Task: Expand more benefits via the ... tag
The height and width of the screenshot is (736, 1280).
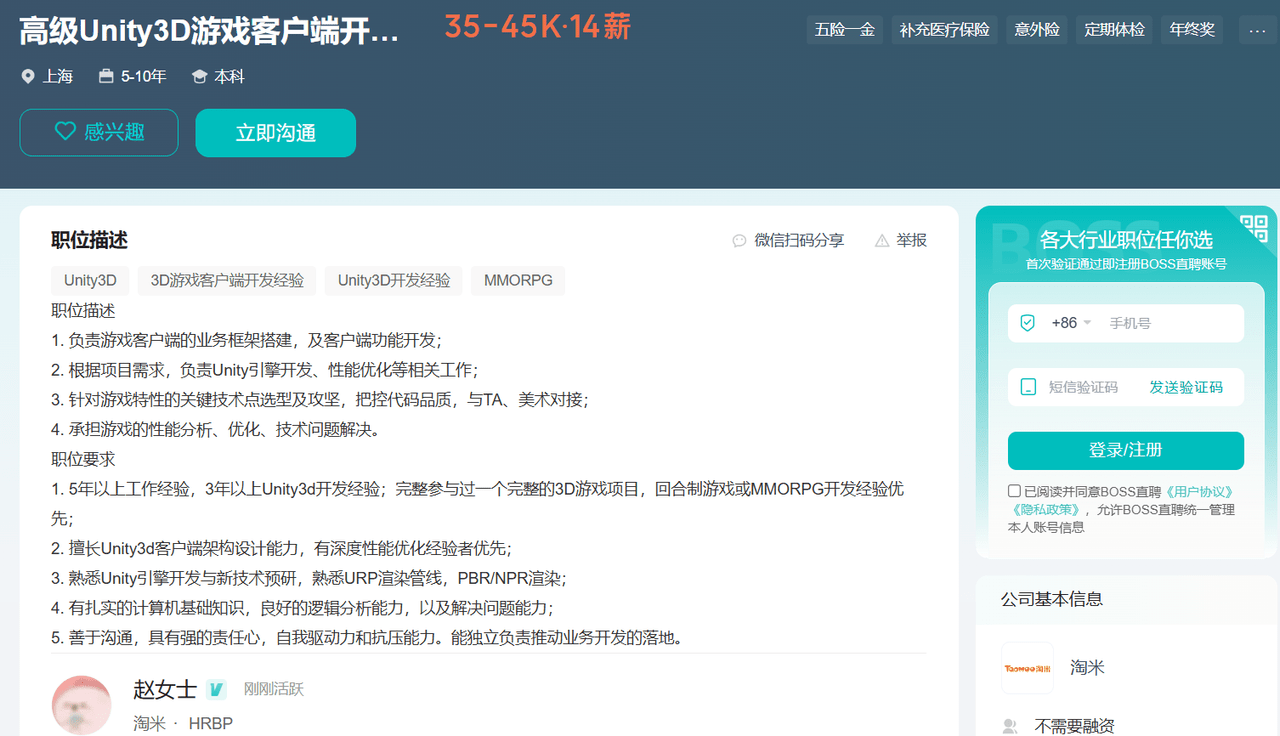Action: (1257, 30)
